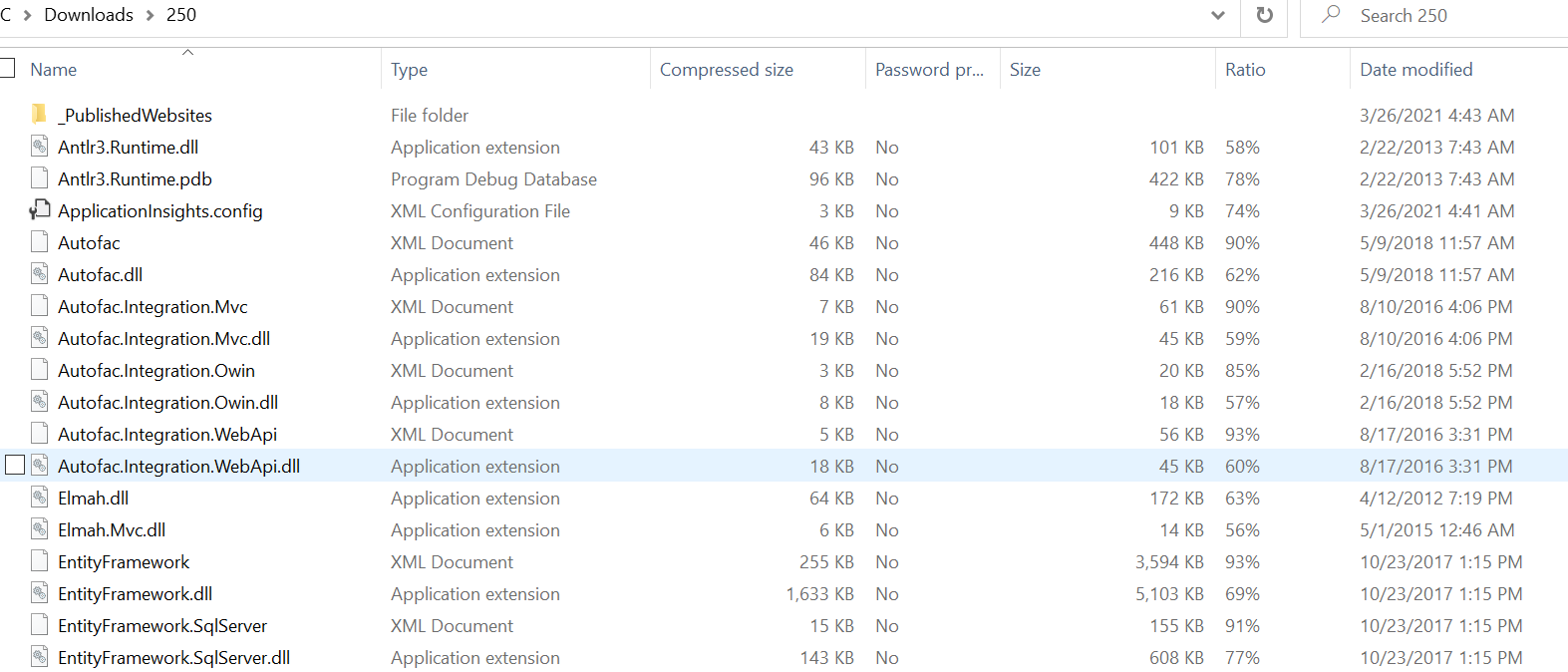The height and width of the screenshot is (672, 1568).
Task: Sort by Type column header
Action: pyautogui.click(x=409, y=70)
